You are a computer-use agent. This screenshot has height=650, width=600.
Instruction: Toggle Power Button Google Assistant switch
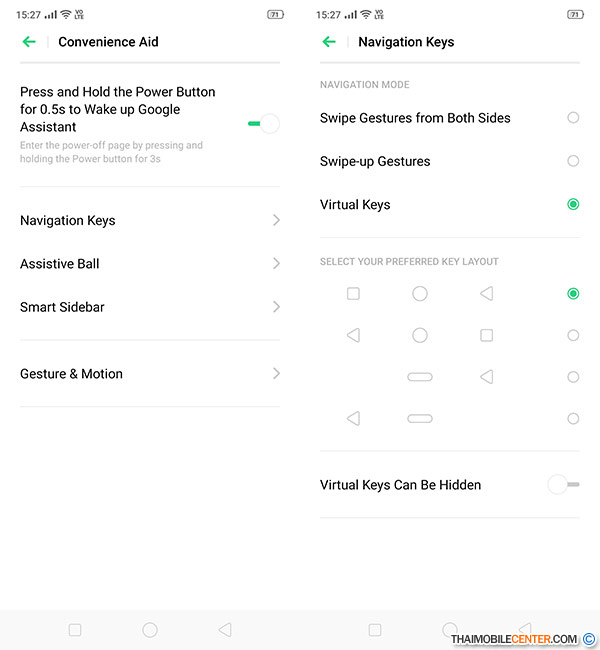pos(264,124)
